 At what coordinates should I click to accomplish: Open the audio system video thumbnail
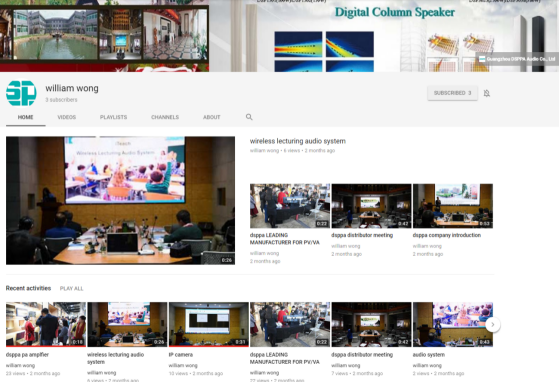[x=453, y=325]
